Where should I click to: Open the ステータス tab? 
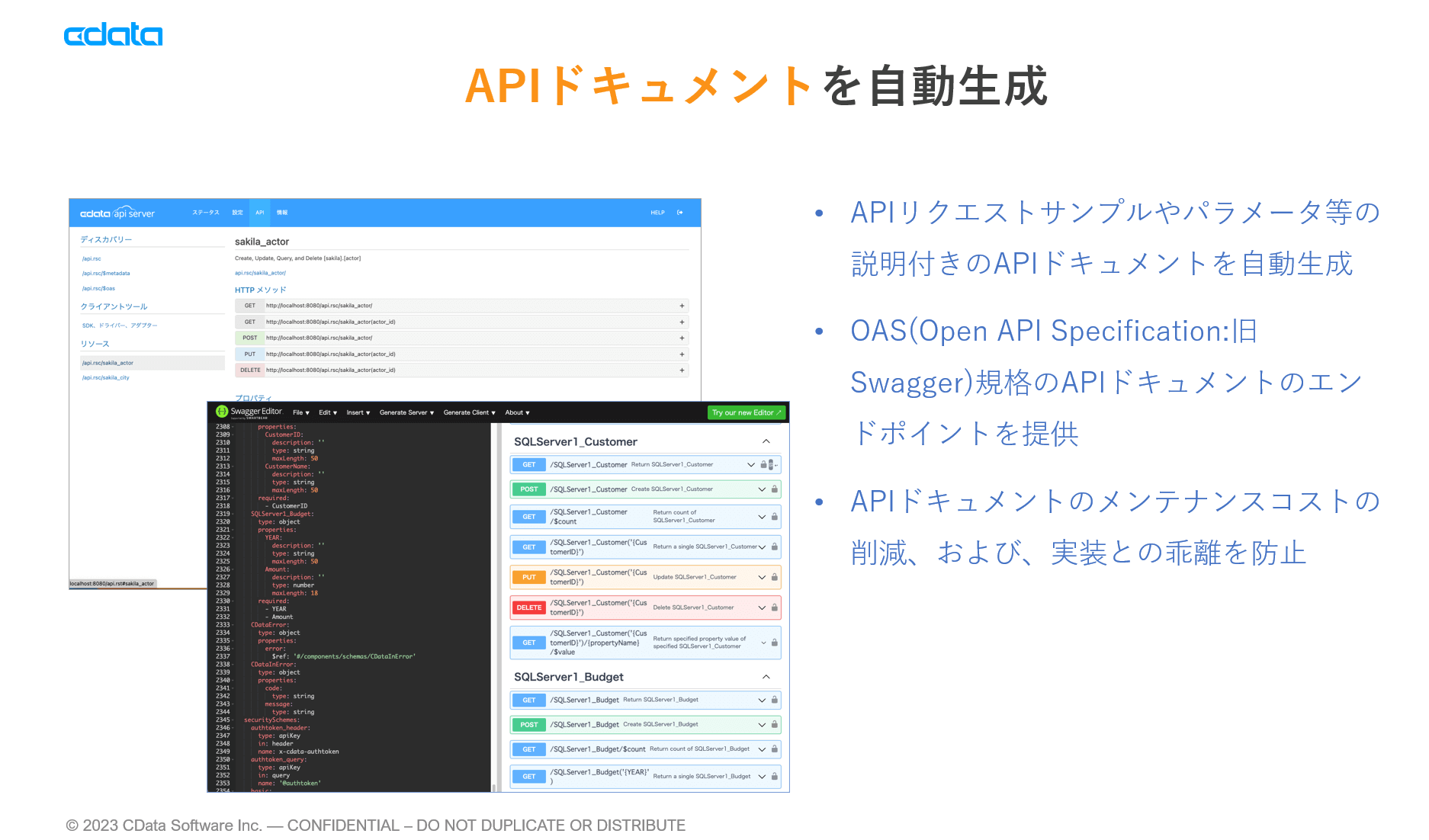pyautogui.click(x=206, y=213)
